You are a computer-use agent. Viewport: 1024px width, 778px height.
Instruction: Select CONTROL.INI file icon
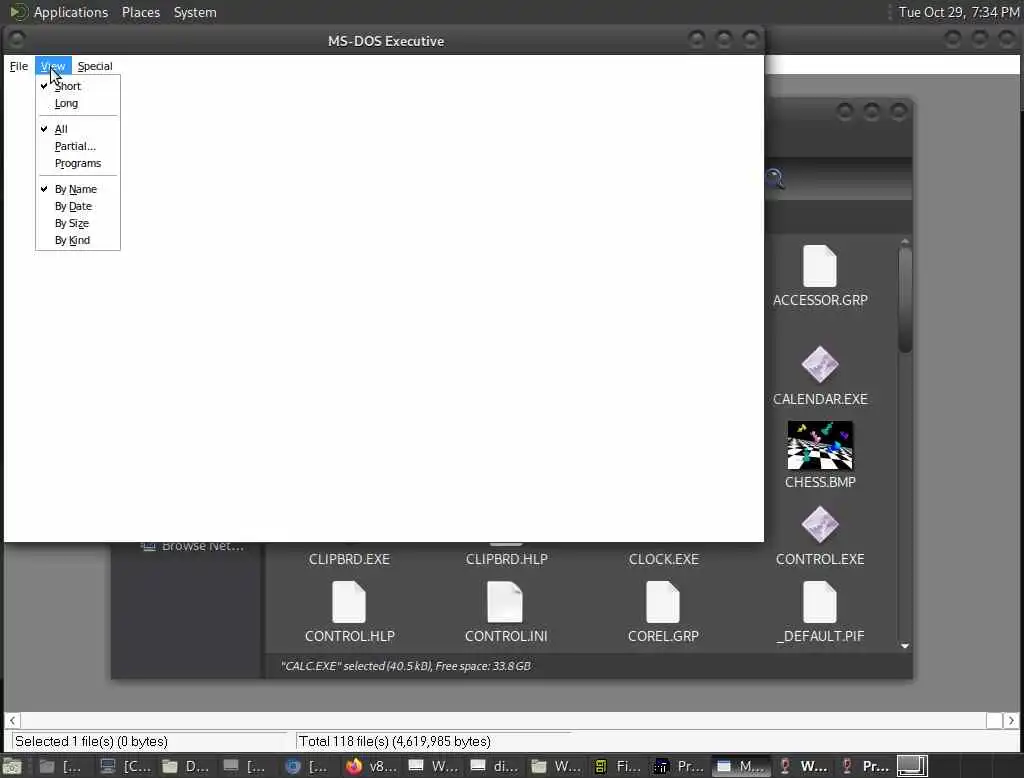click(505, 602)
